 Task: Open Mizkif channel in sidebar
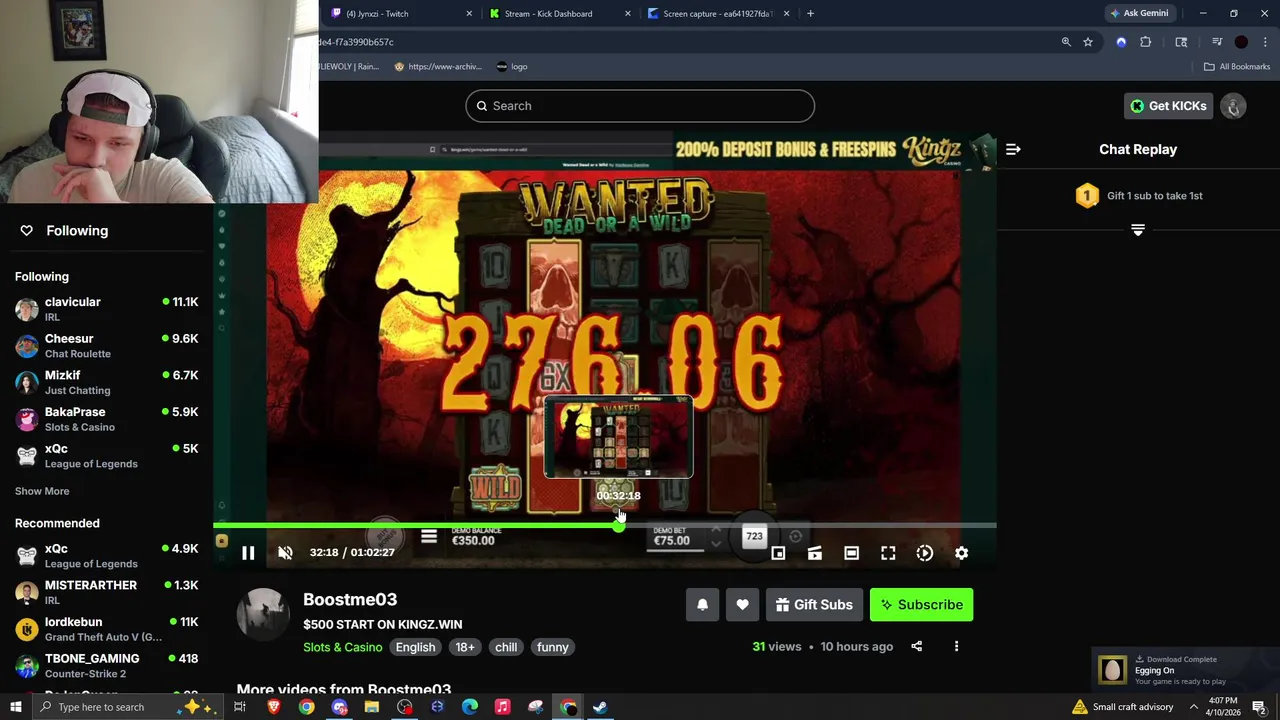(107, 382)
